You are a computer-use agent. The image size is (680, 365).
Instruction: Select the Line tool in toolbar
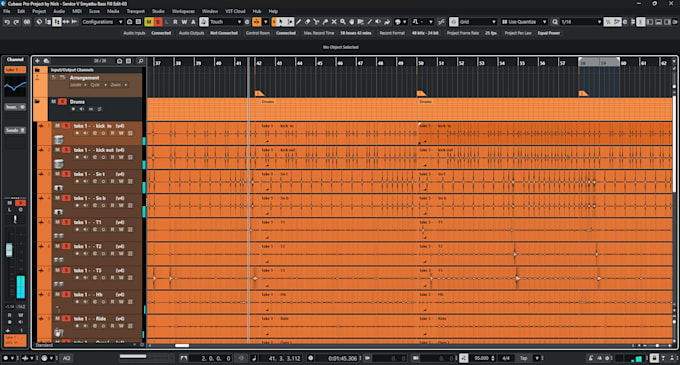click(x=369, y=22)
